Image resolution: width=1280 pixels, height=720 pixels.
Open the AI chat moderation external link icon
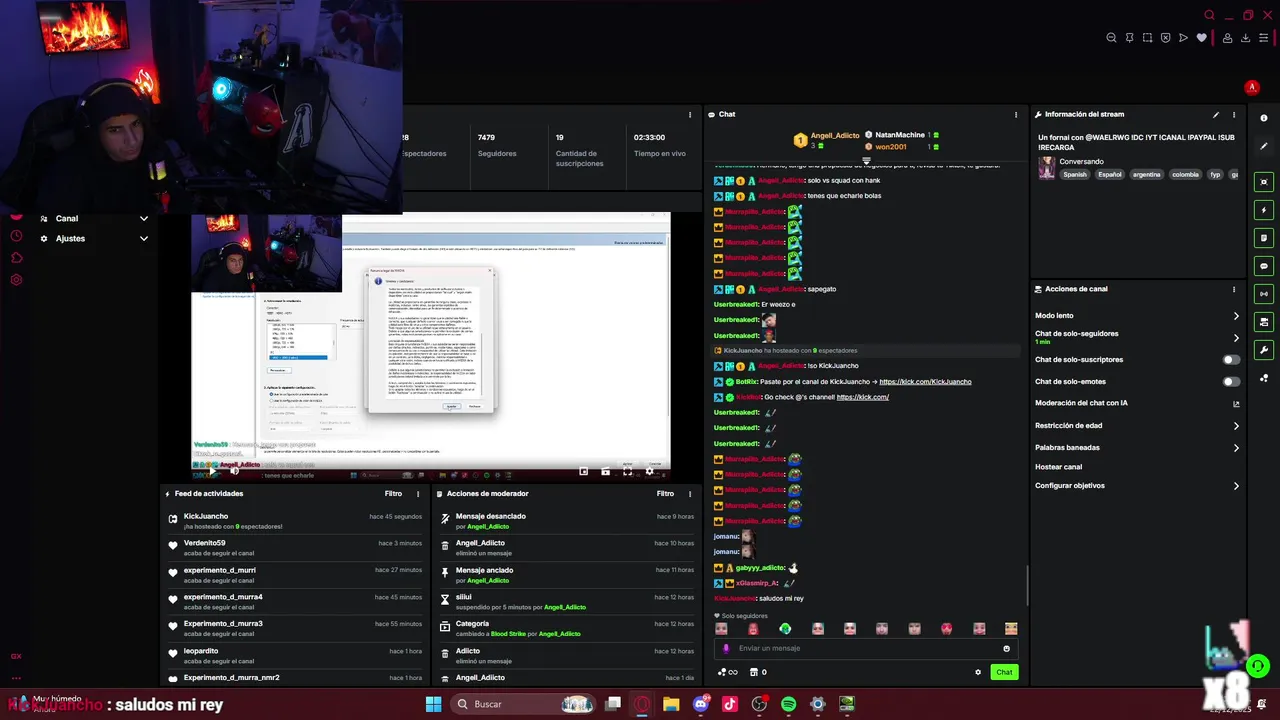[x=1236, y=404]
